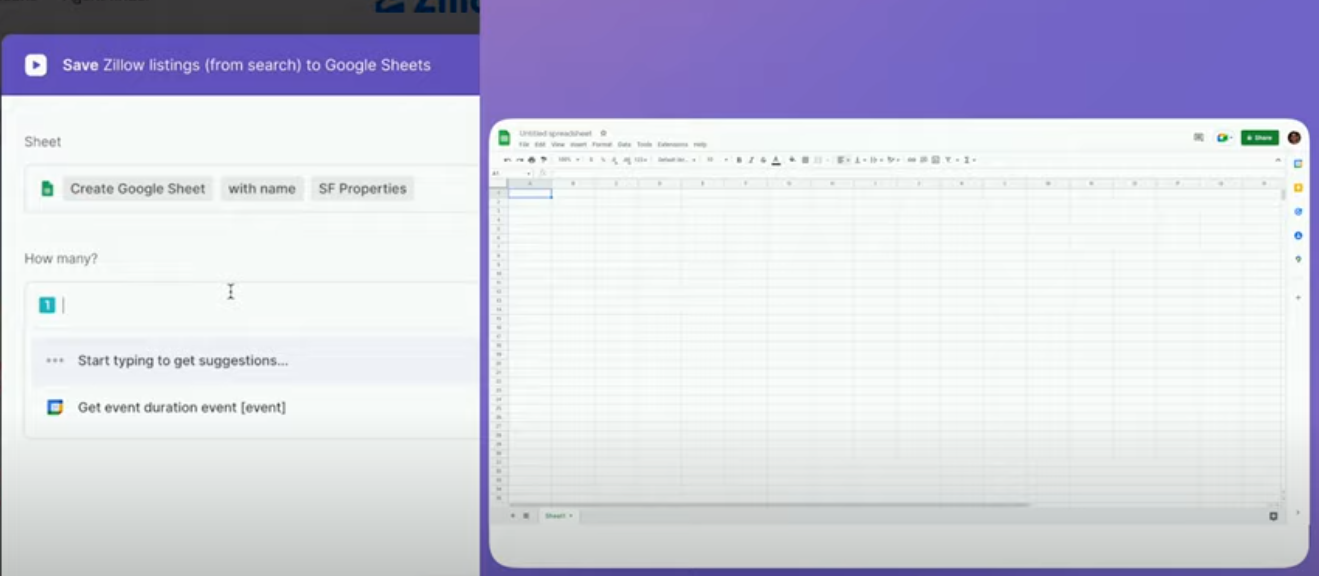Click the add sheet plus button
Image resolution: width=1319 pixels, height=576 pixels.
tap(513, 516)
